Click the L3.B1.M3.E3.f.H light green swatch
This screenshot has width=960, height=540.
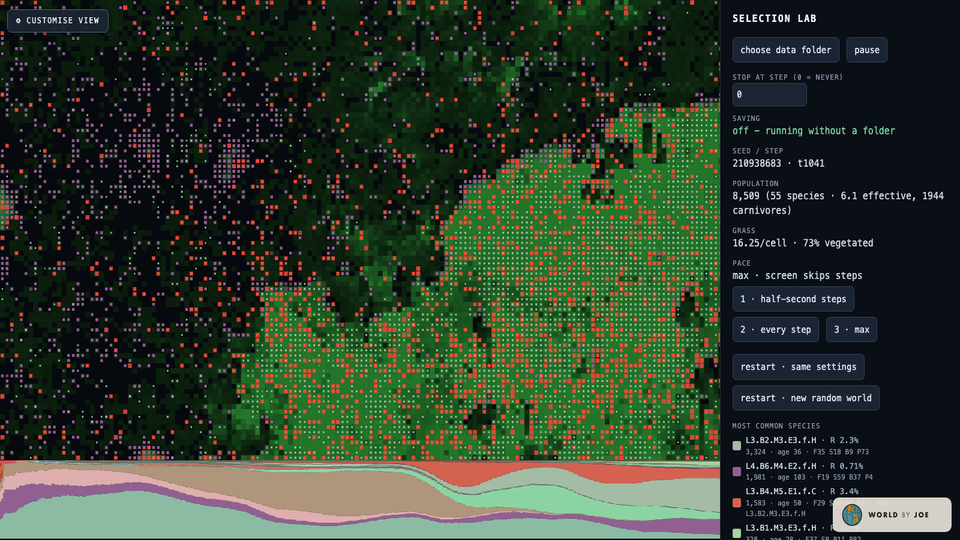click(x=737, y=533)
